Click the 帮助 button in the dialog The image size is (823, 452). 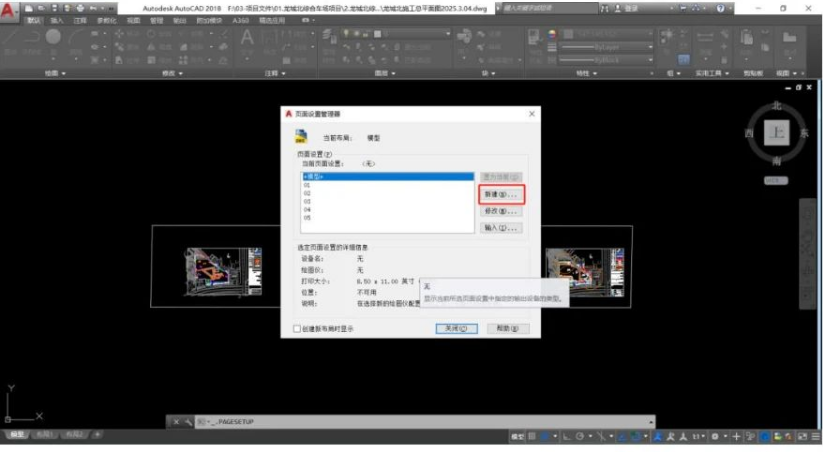pyautogui.click(x=508, y=329)
